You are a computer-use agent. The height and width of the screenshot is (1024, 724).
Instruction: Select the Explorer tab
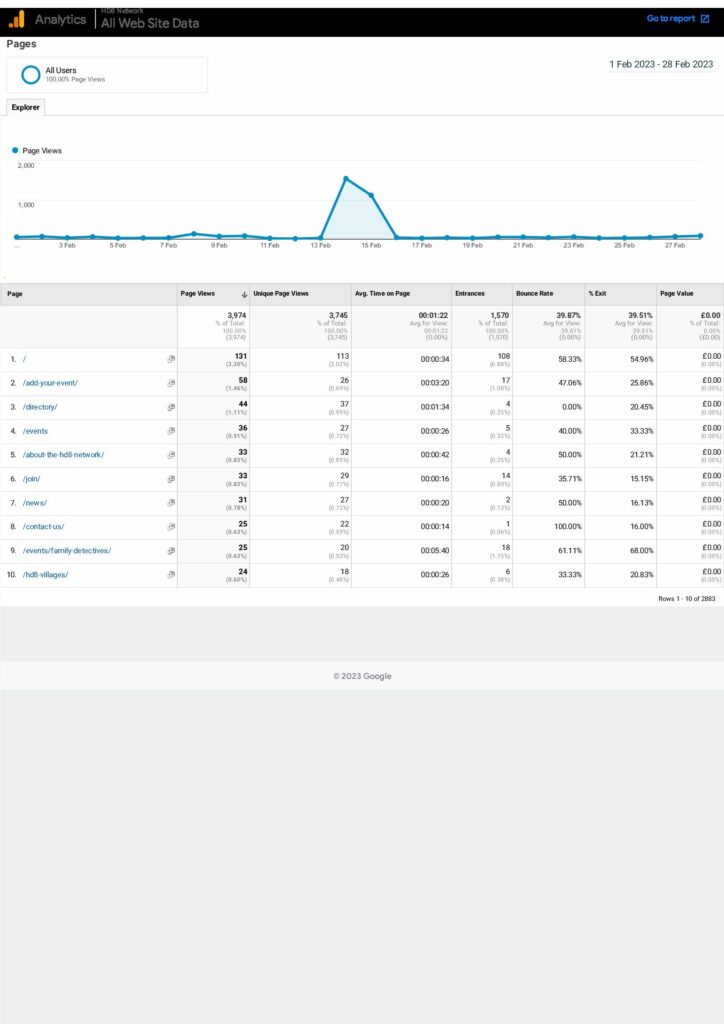[25, 107]
